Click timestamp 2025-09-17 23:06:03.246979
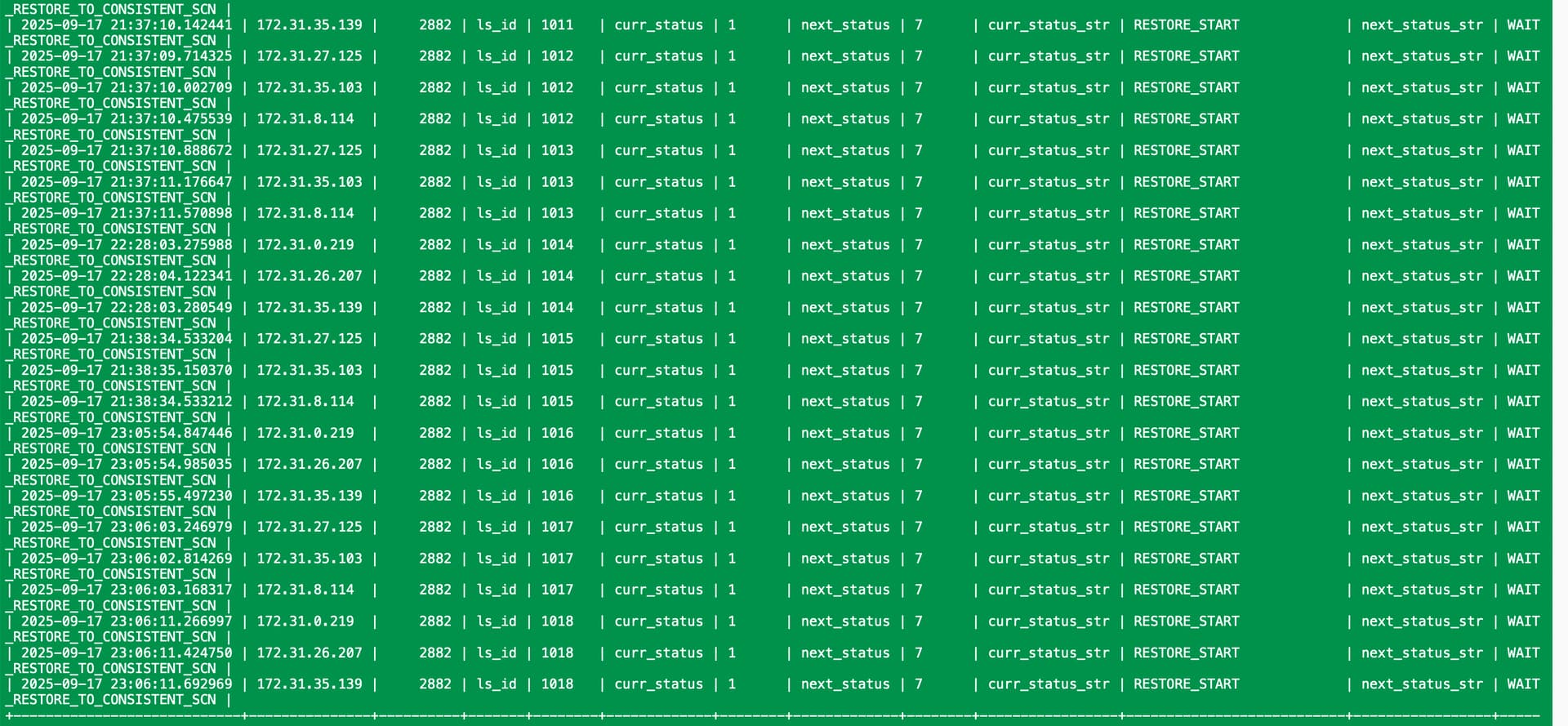This screenshot has height=726, width=1568. point(127,528)
